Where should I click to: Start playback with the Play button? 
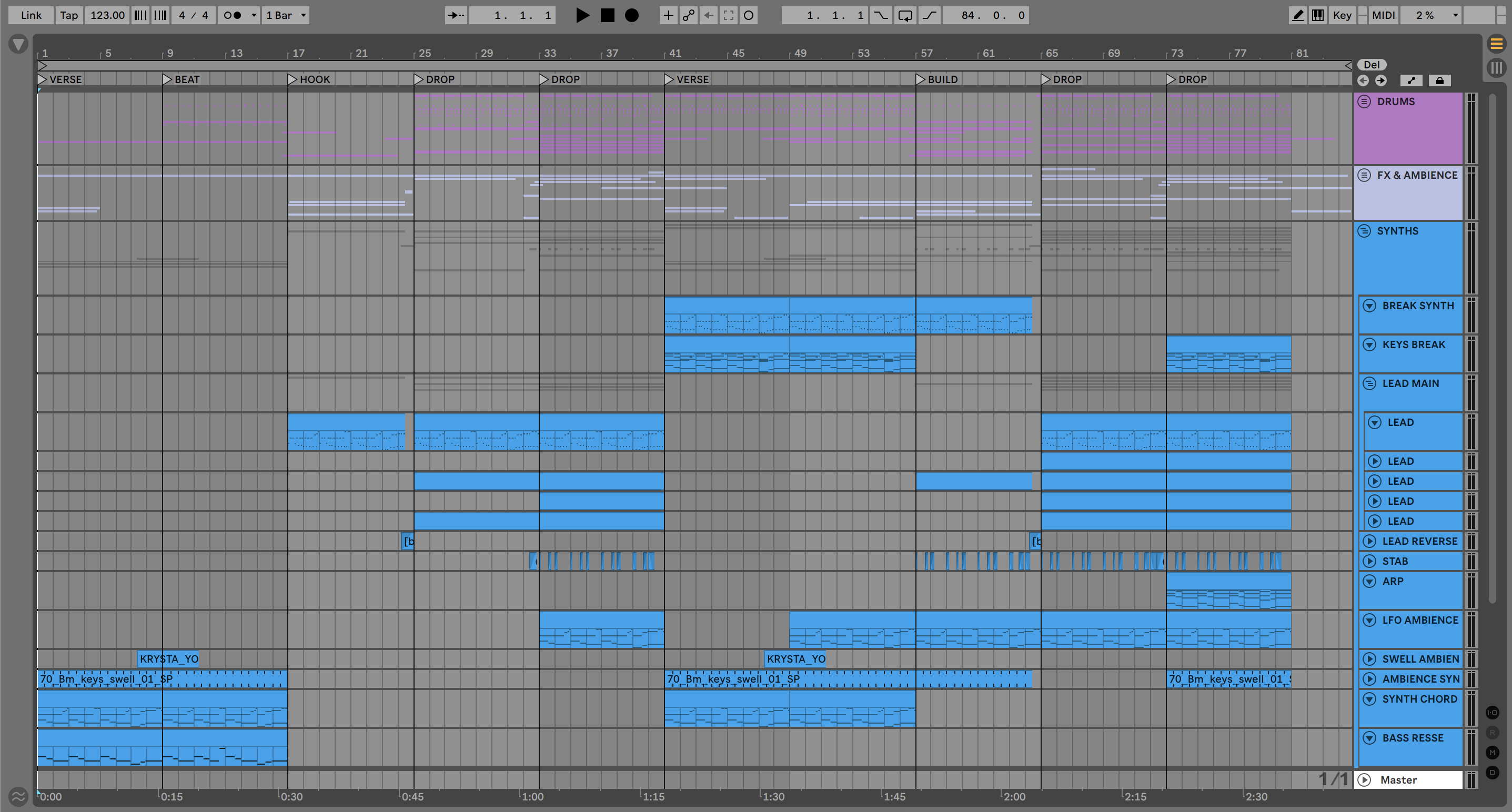coord(582,15)
